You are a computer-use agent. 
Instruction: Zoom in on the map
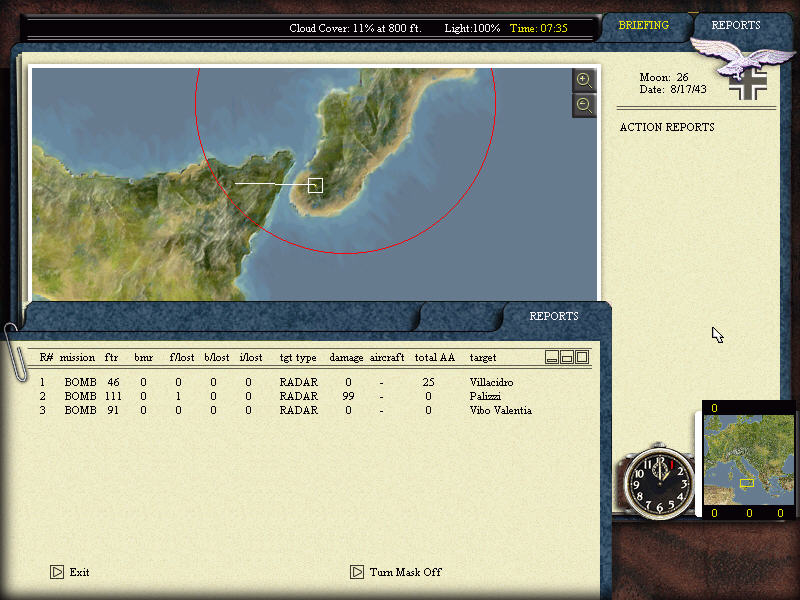(584, 80)
